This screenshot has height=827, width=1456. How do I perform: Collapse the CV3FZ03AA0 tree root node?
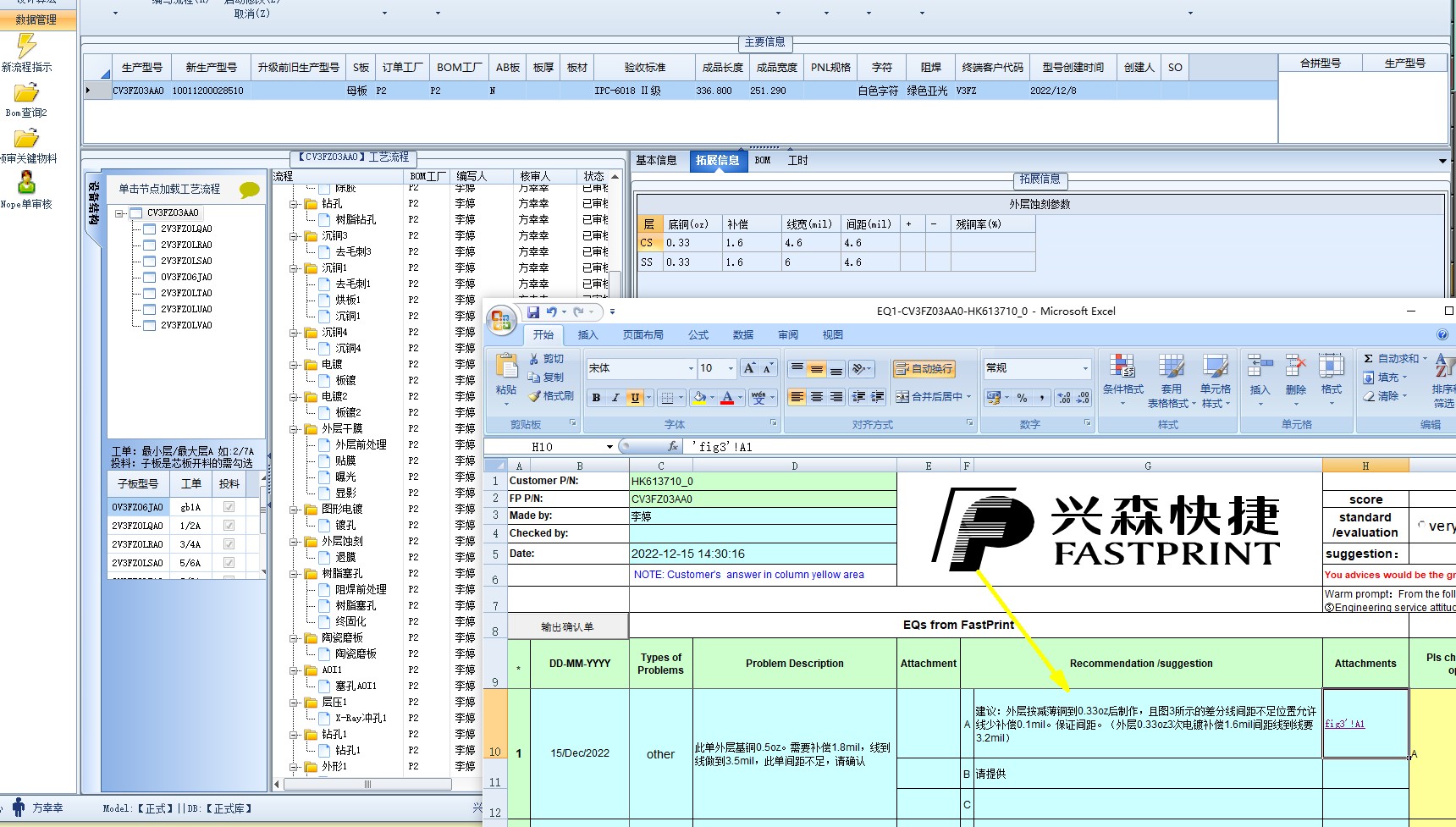click(x=120, y=213)
